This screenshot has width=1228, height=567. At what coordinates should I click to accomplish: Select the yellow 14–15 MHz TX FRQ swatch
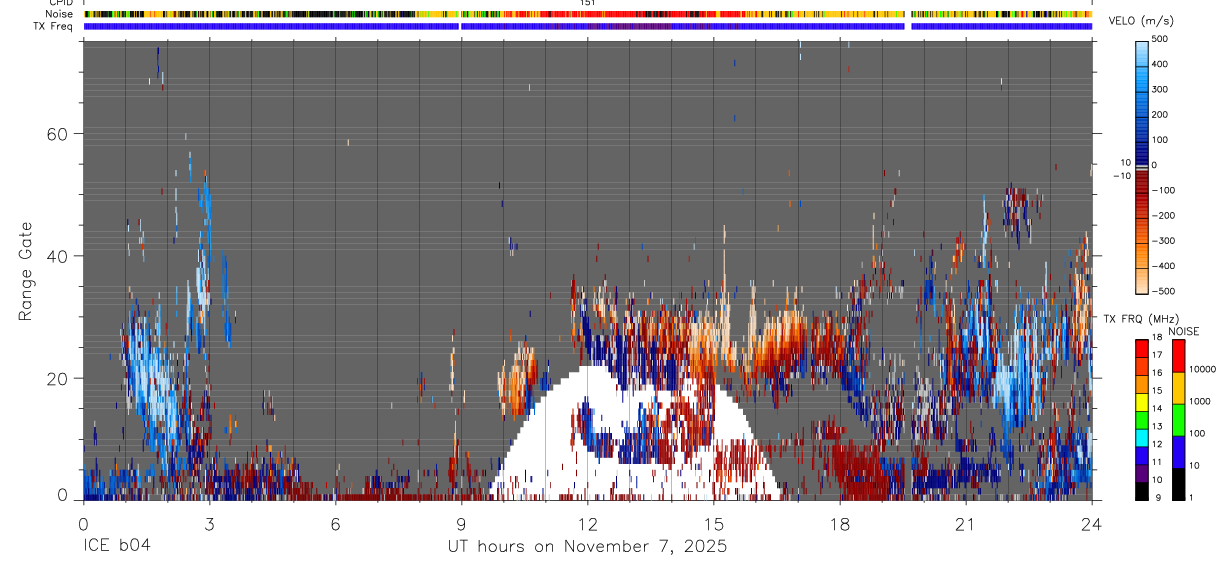pos(1141,400)
